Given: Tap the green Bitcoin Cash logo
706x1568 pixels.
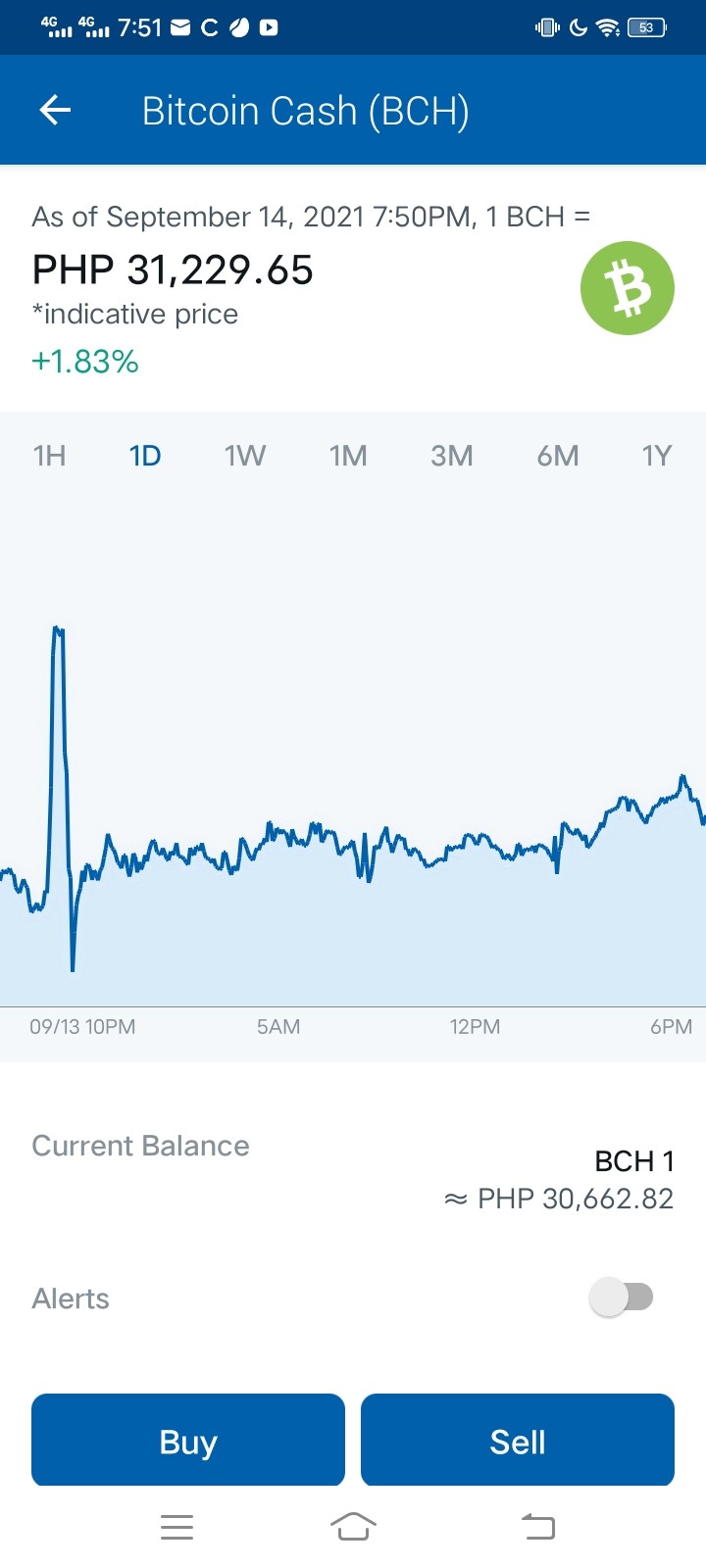Looking at the screenshot, I should [628, 288].
